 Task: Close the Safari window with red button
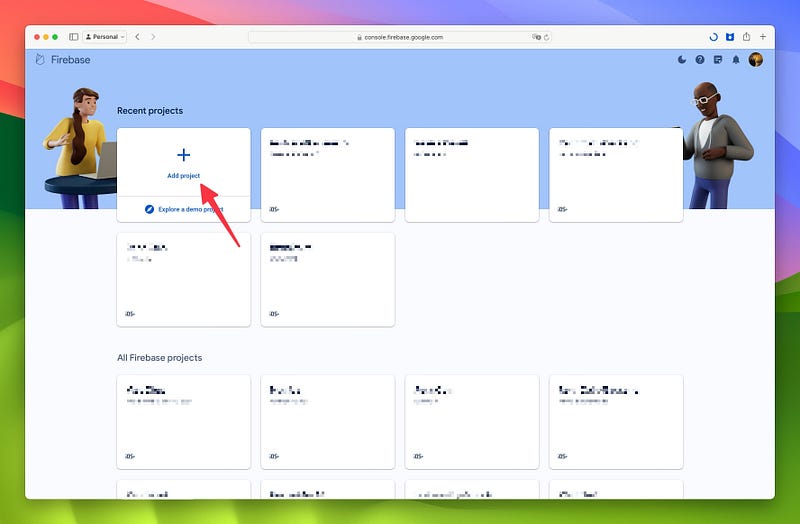(x=37, y=37)
